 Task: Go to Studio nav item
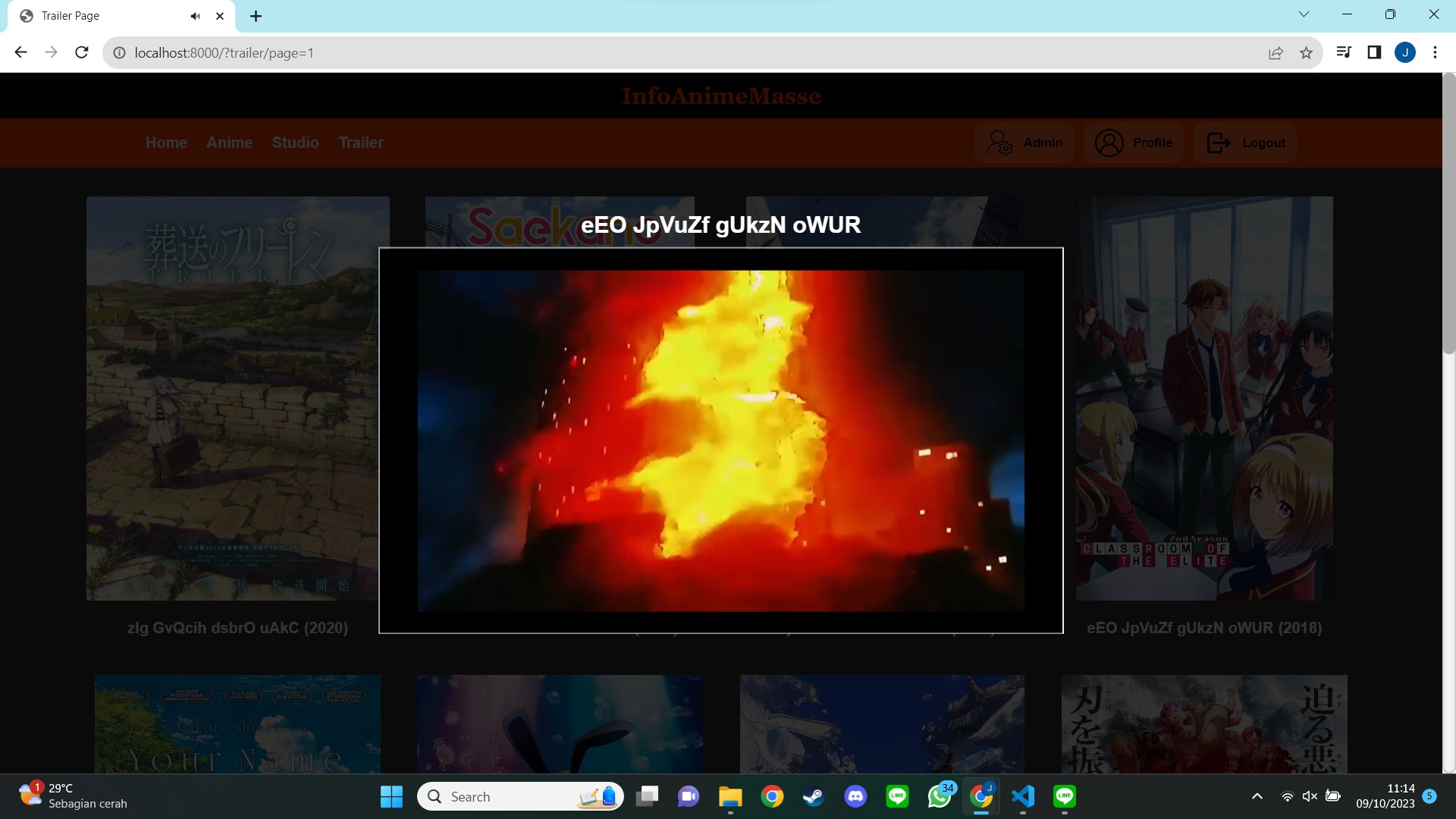click(x=295, y=143)
